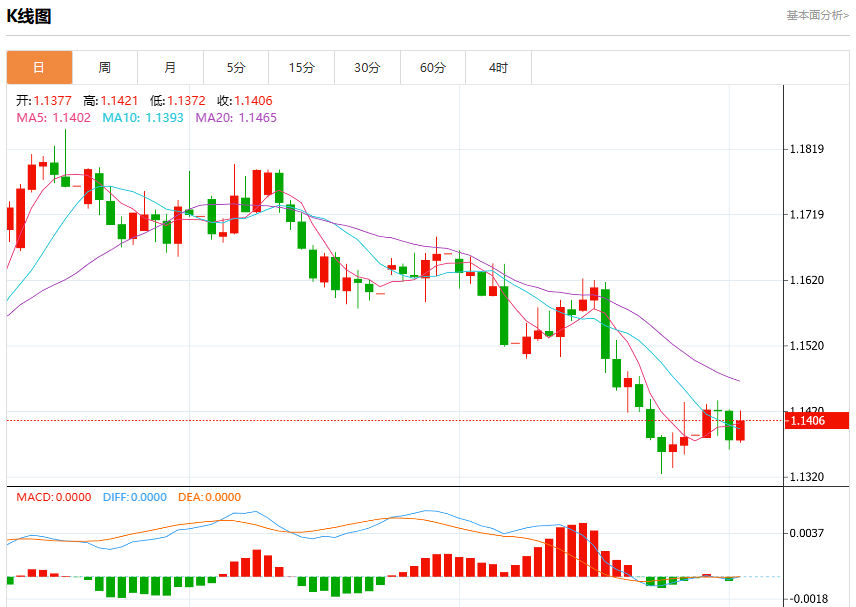Open the 基本面分析 link
This screenshot has width=856, height=607.
pyautogui.click(x=817, y=15)
